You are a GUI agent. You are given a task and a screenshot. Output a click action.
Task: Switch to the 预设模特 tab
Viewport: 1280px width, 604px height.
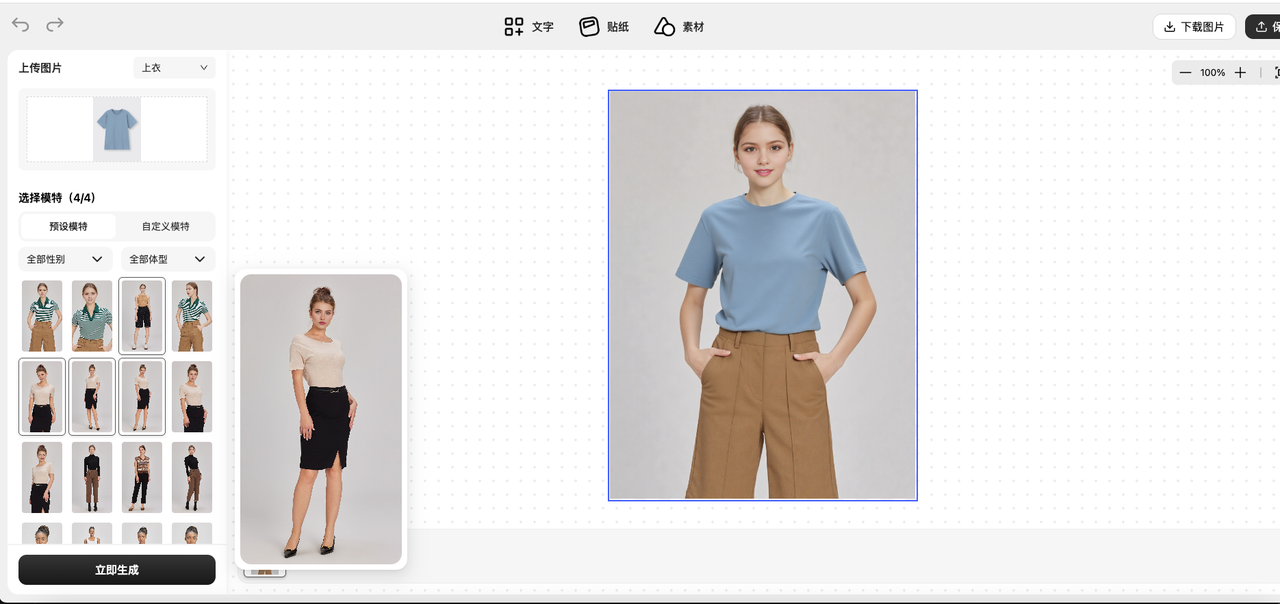[68, 226]
